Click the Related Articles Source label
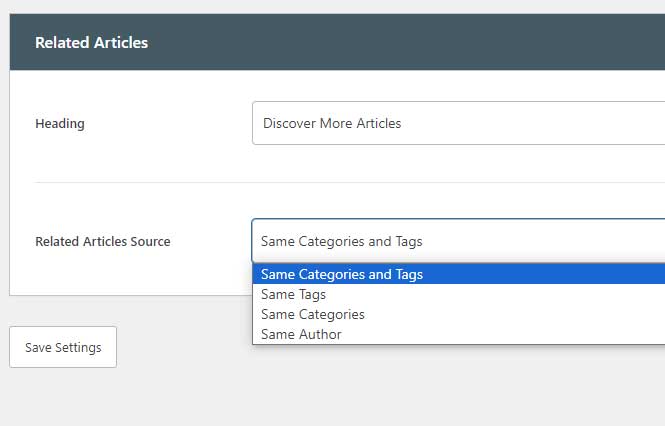The image size is (665, 426). (103, 241)
